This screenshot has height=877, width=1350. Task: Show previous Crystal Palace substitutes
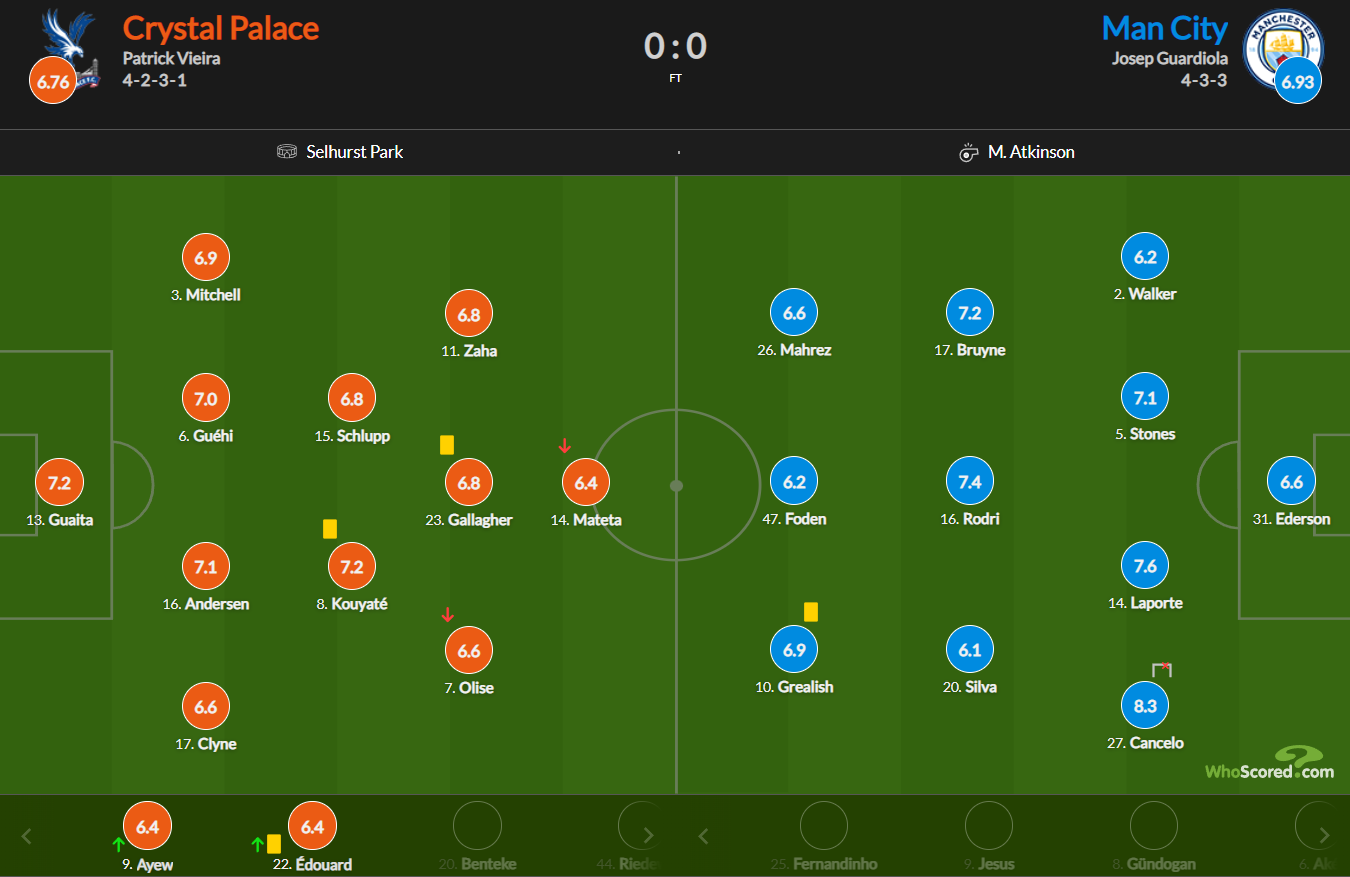pos(27,836)
